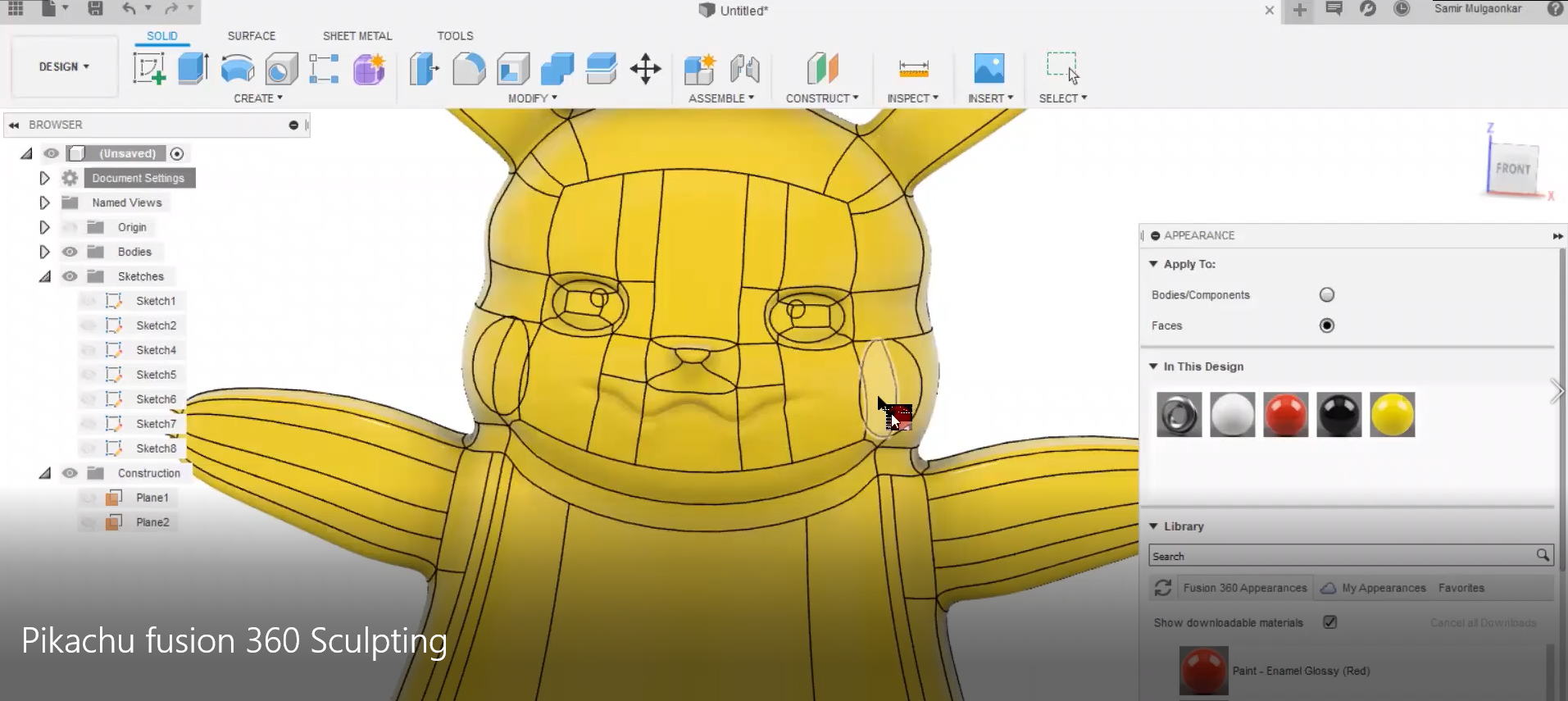Click the Redo arrow
Screen dimensions: 1568x701
171,9
